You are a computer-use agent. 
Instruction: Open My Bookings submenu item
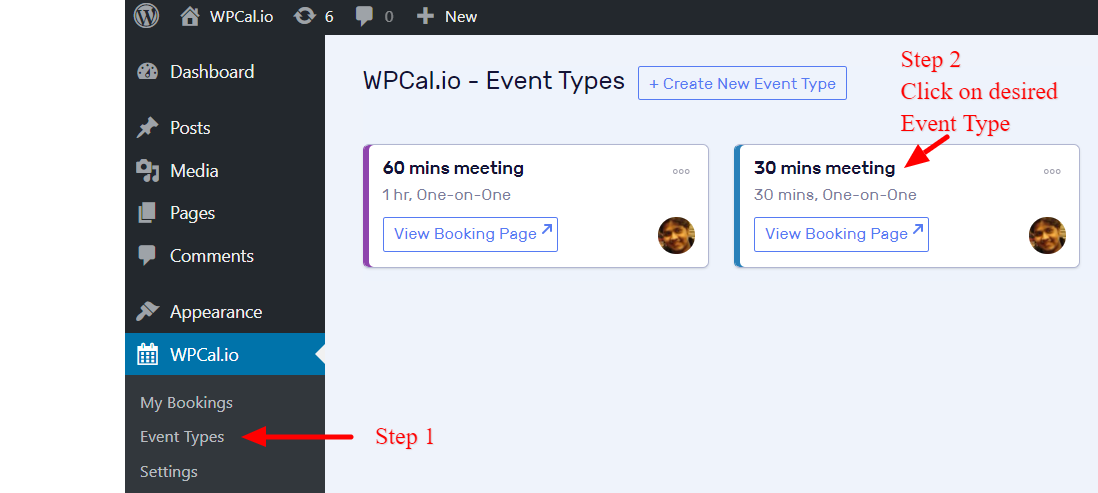point(186,403)
